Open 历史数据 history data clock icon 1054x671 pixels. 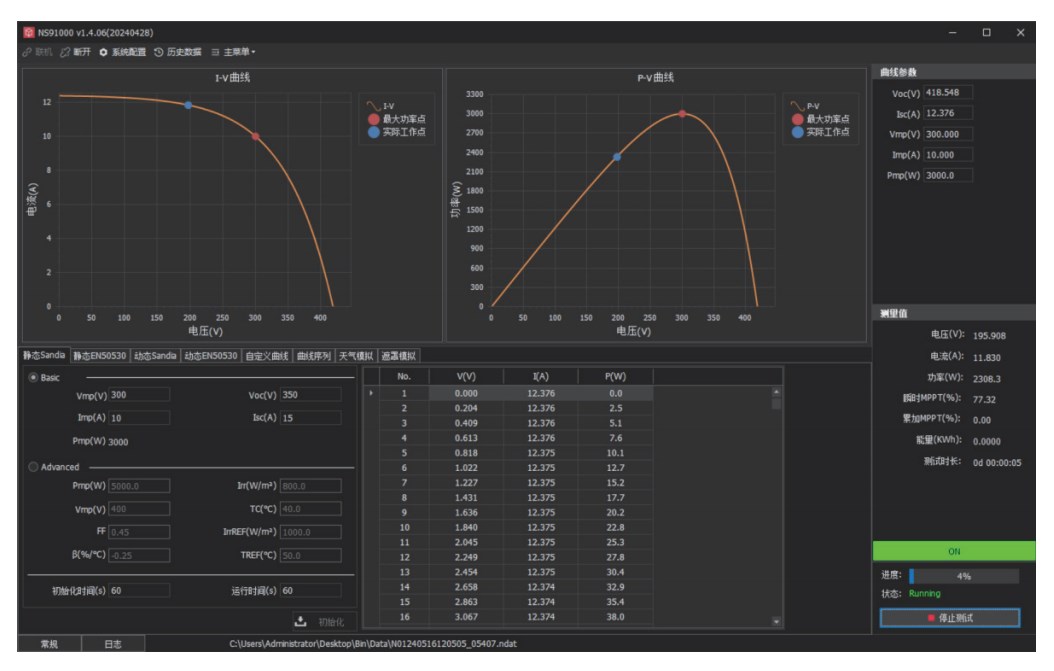coord(158,52)
